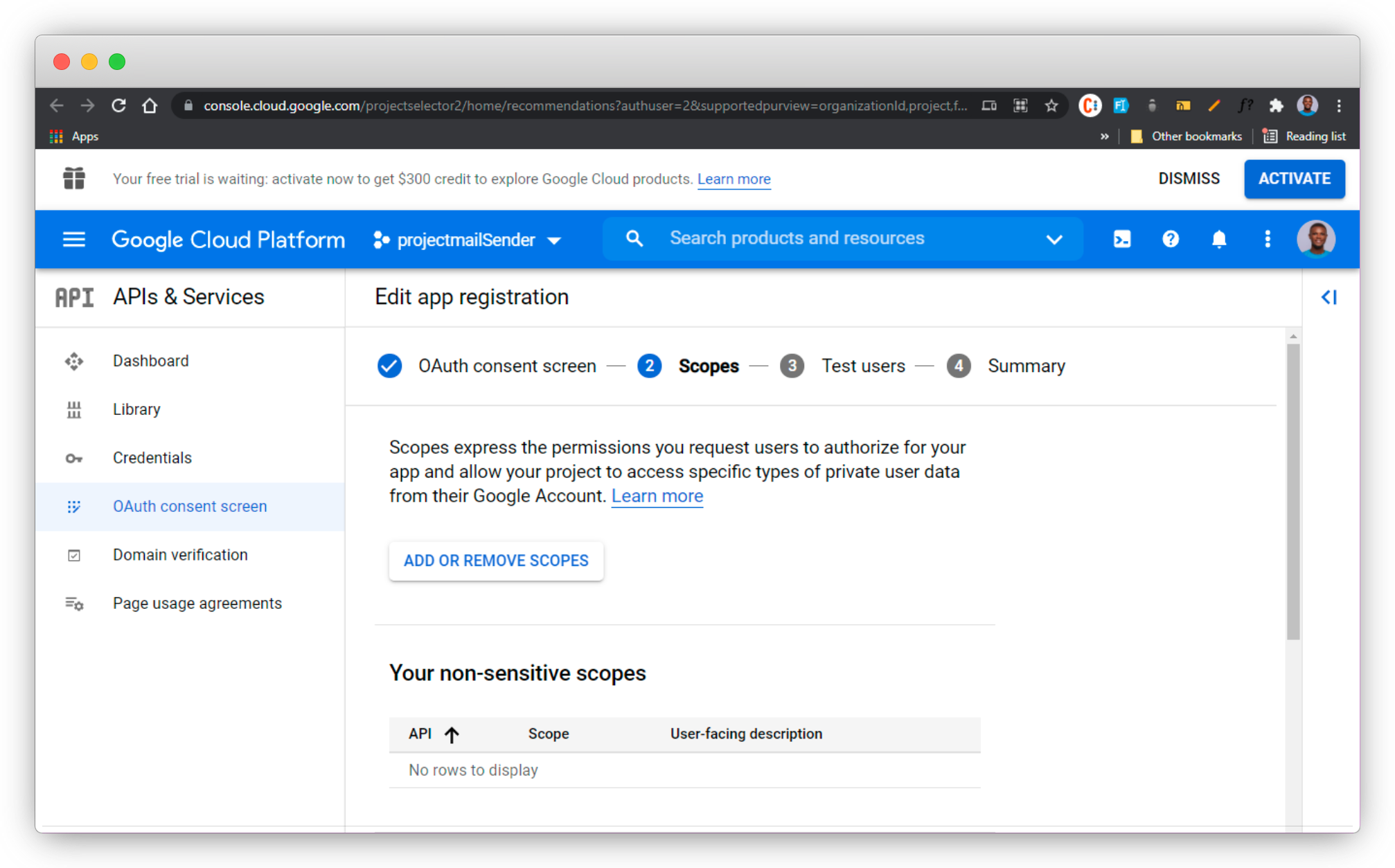
Task: Click the API logo in the sidebar
Action: (x=74, y=297)
